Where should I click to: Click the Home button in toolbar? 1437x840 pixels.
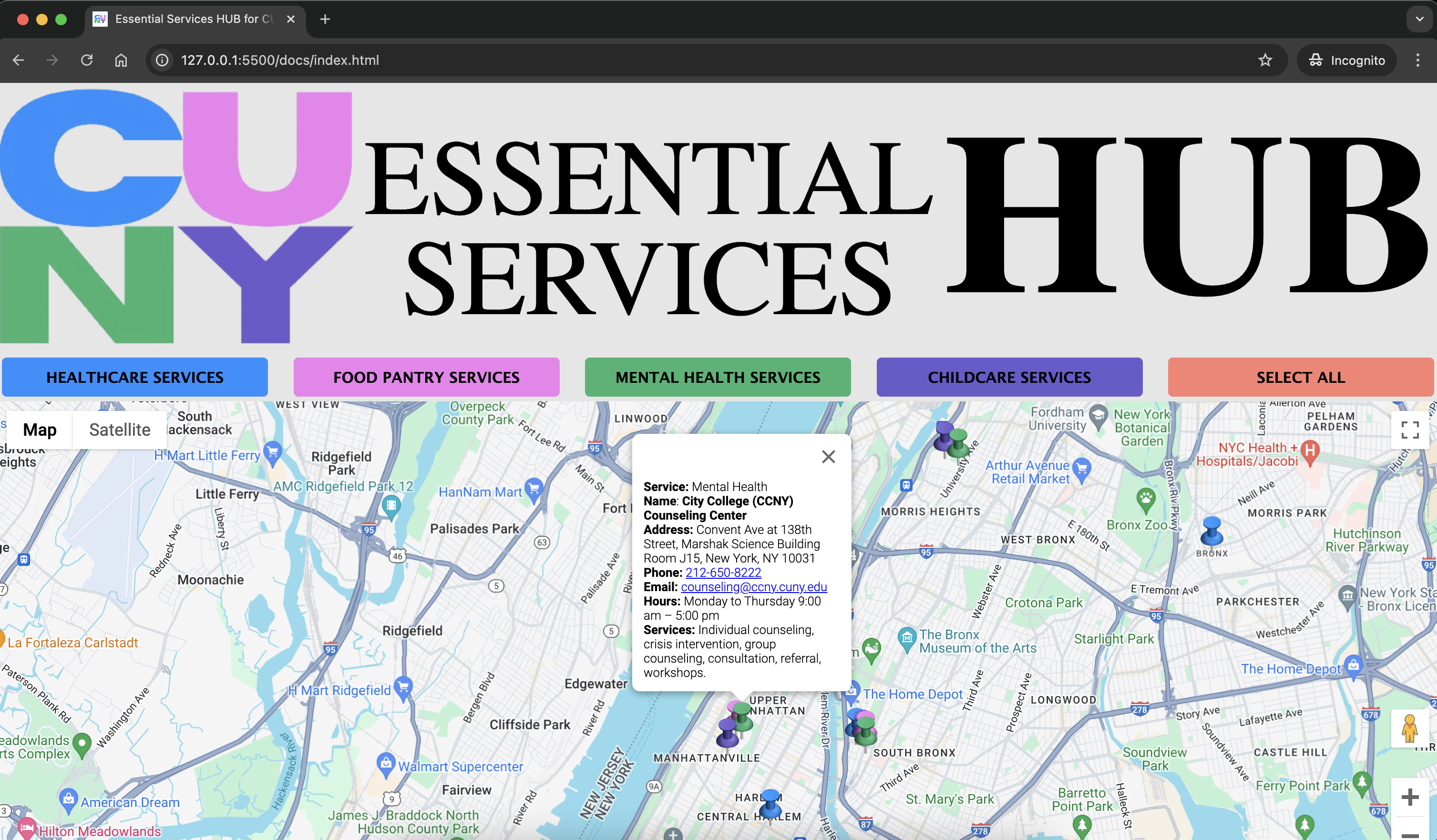click(x=121, y=60)
